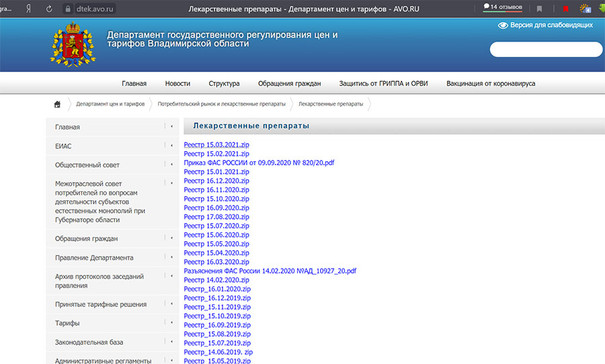Expand the sidebar Тарифы arrow

171,322
